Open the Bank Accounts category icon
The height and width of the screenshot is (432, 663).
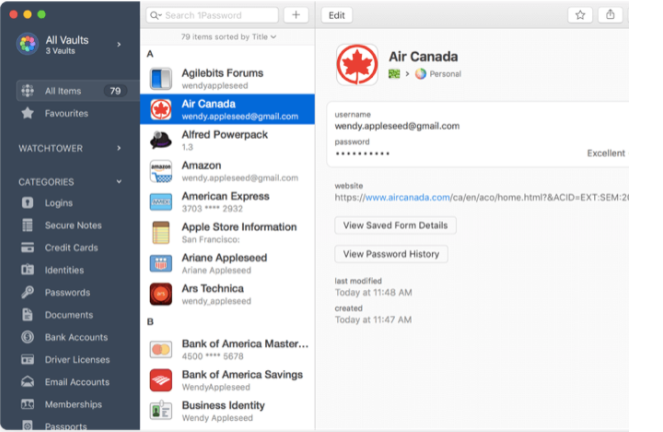point(27,337)
